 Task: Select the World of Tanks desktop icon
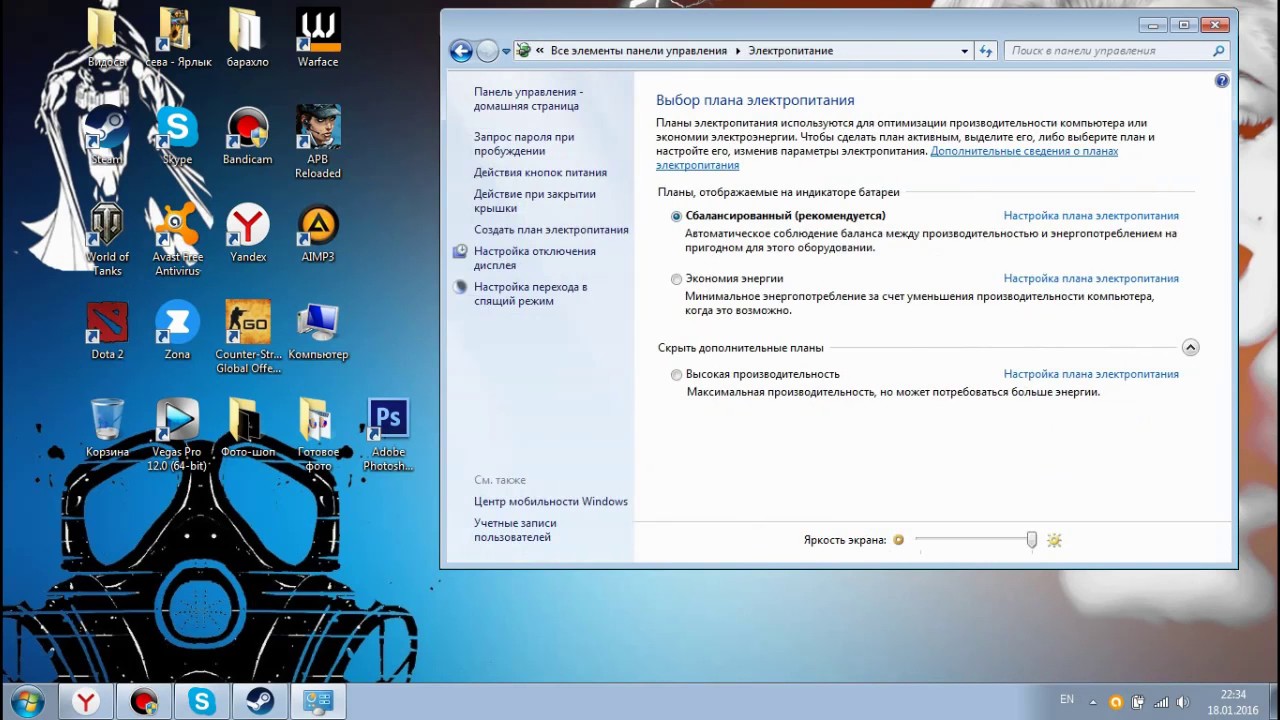(x=107, y=239)
